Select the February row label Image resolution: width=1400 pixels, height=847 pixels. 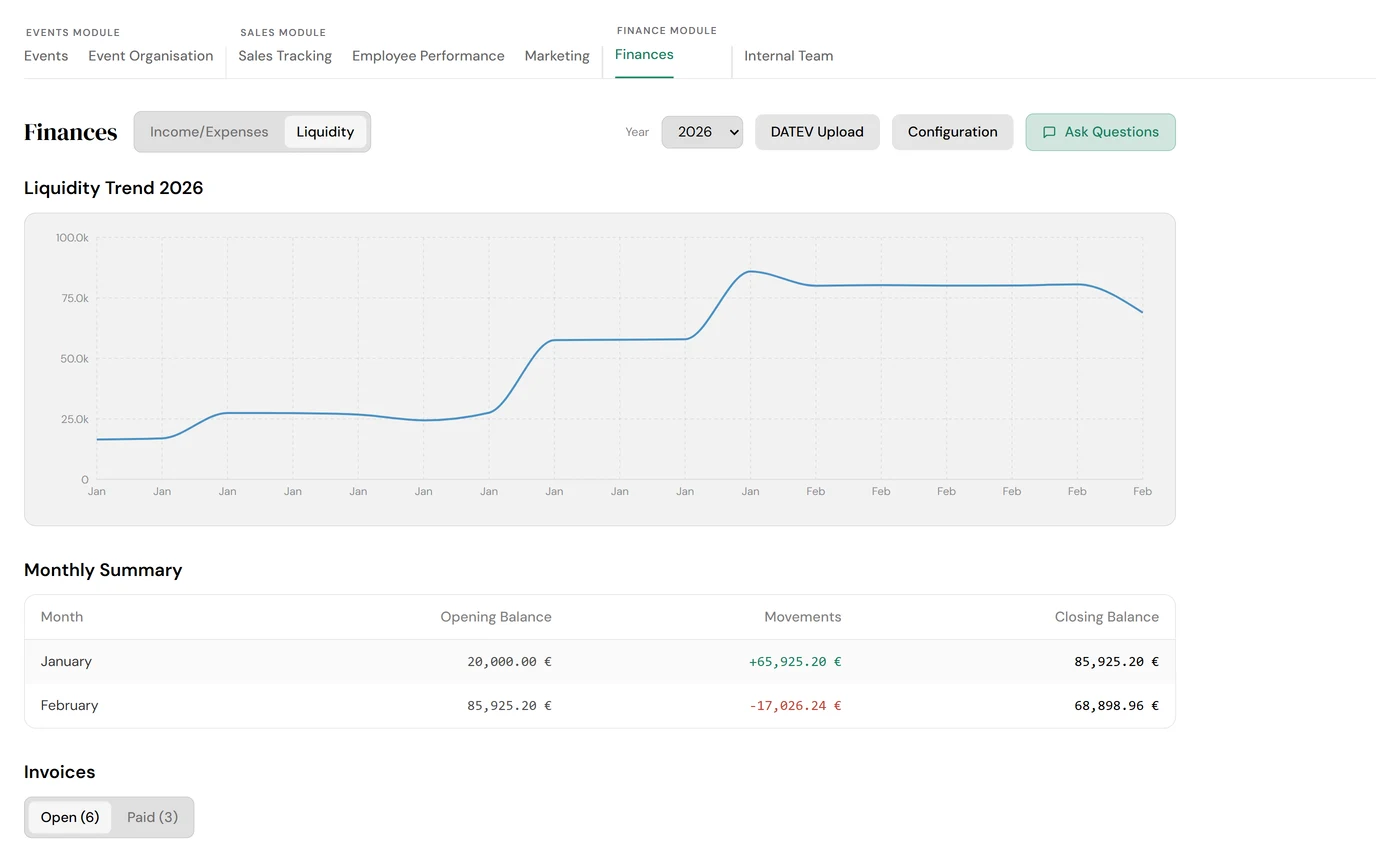69,705
